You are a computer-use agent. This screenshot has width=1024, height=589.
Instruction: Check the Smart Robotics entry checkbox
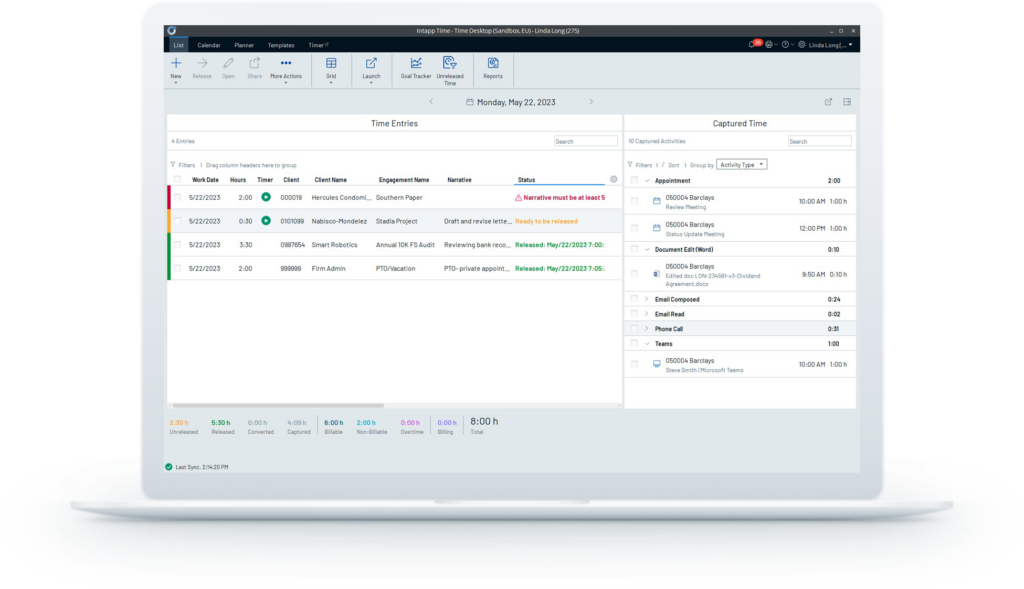coord(177,245)
